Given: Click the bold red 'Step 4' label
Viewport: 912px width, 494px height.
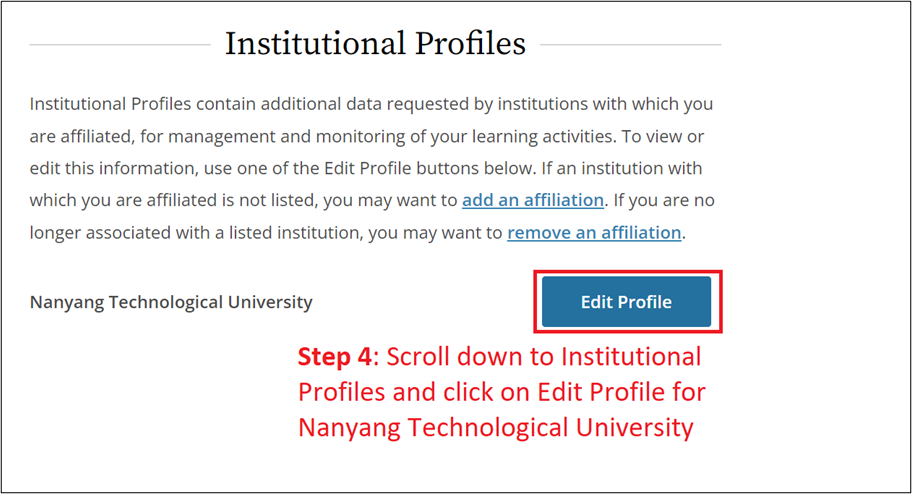Looking at the screenshot, I should (337, 357).
